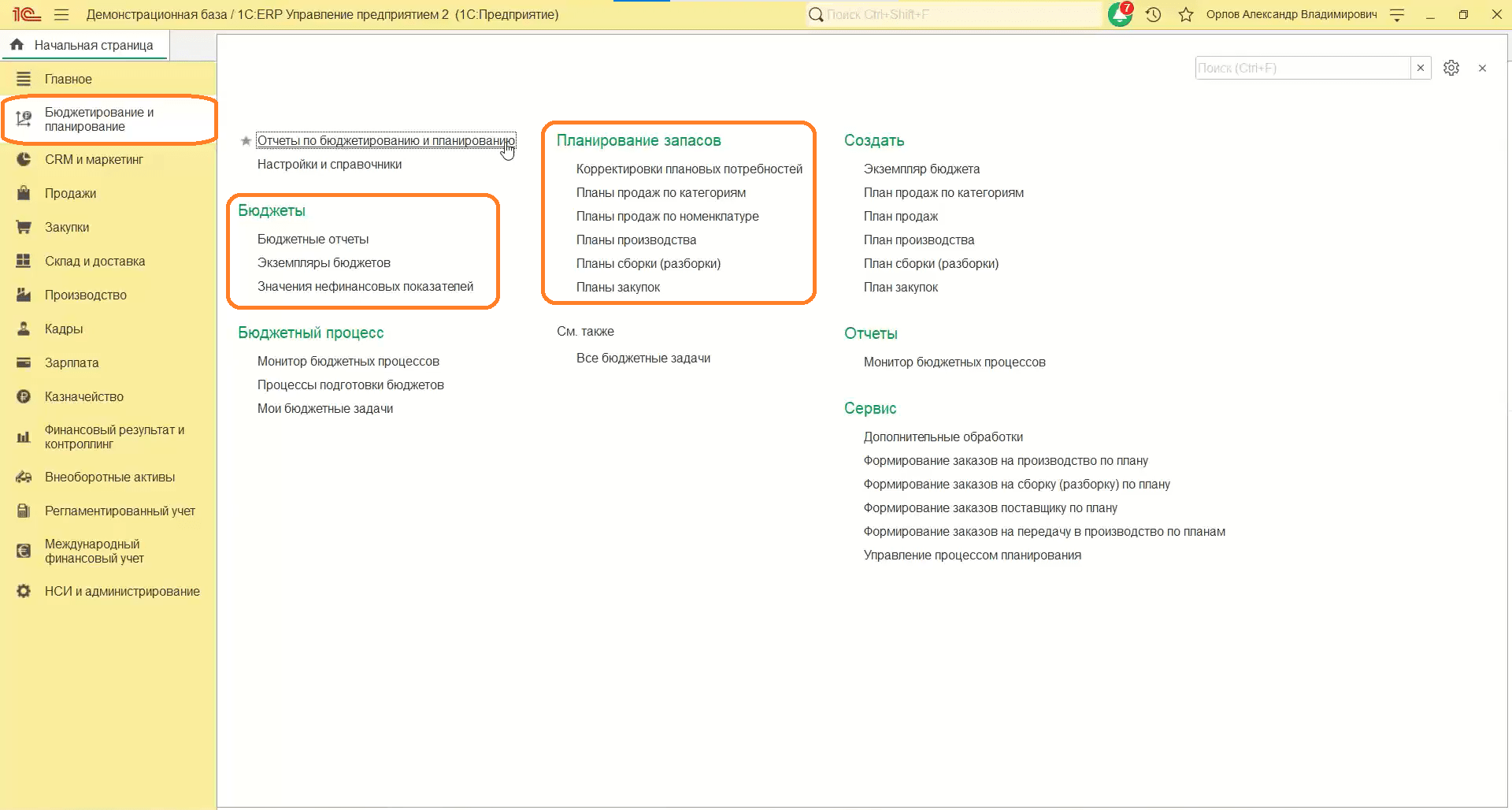
Task: Open Планы продаж по категориям
Action: pos(661,192)
